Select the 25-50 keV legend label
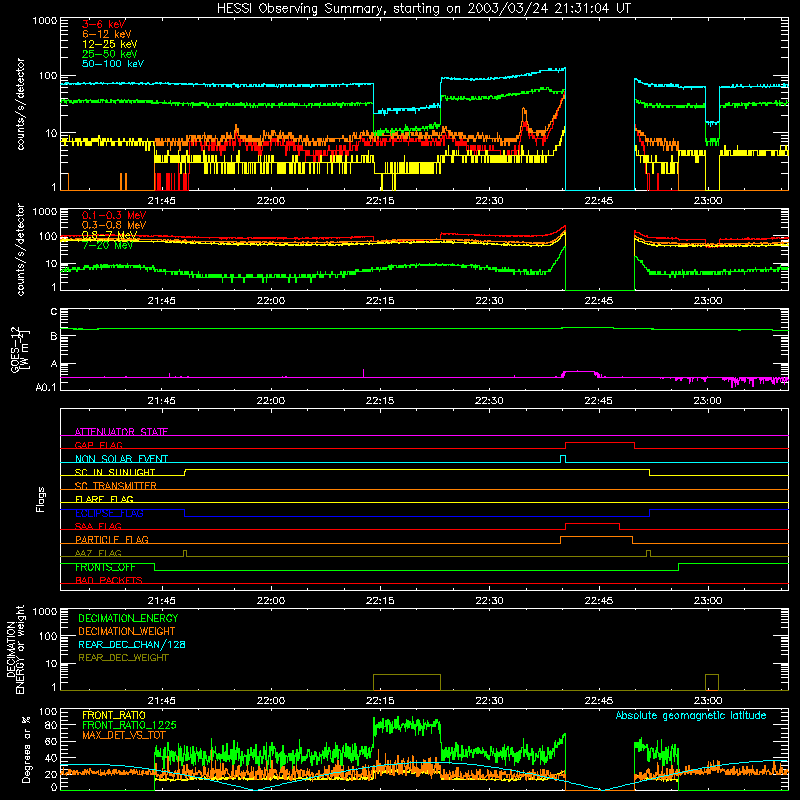This screenshot has height=800, width=800. click(x=110, y=54)
